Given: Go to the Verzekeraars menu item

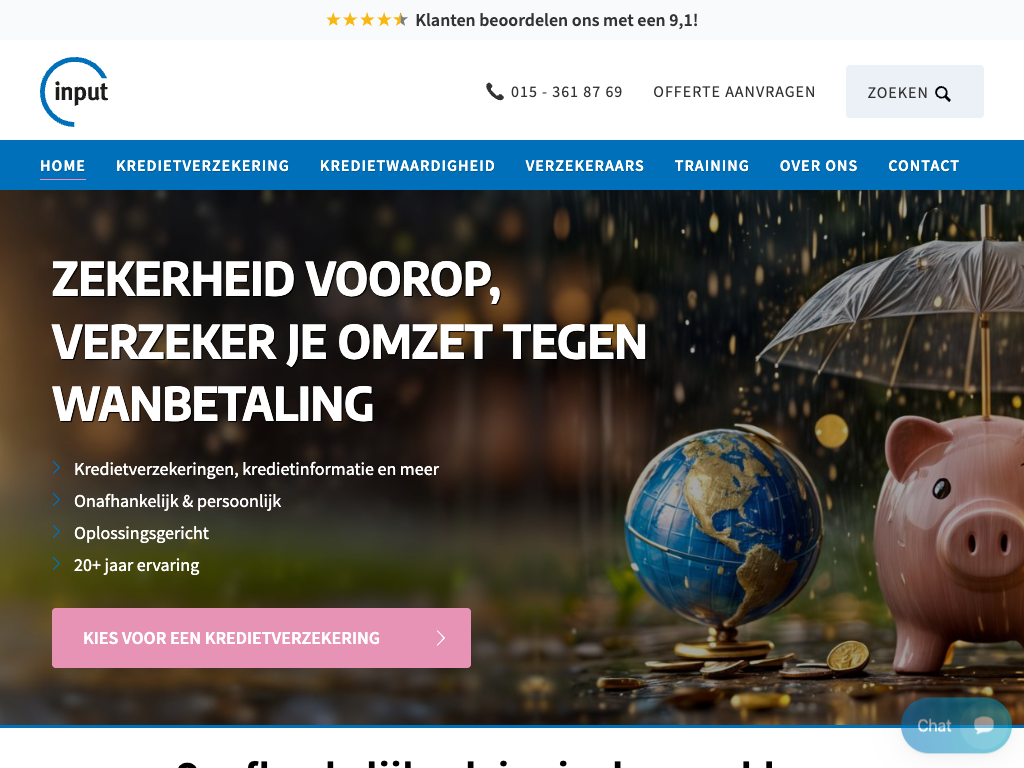Looking at the screenshot, I should [584, 166].
